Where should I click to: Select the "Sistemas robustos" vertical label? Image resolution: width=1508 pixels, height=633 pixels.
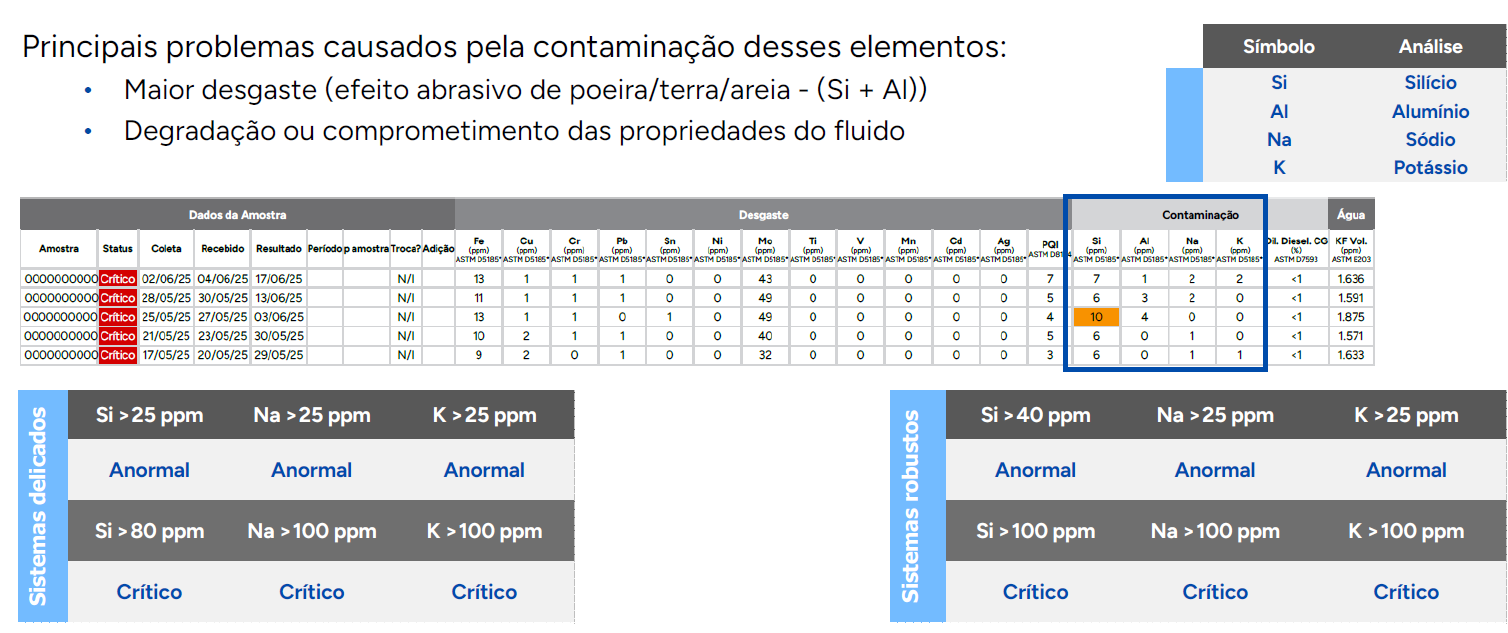click(x=911, y=505)
